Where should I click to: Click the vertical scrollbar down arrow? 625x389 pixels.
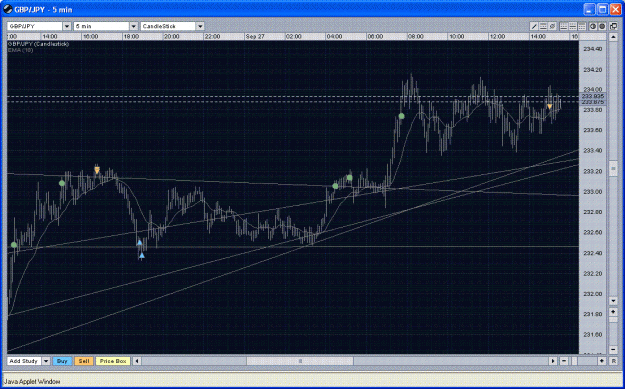click(x=613, y=301)
